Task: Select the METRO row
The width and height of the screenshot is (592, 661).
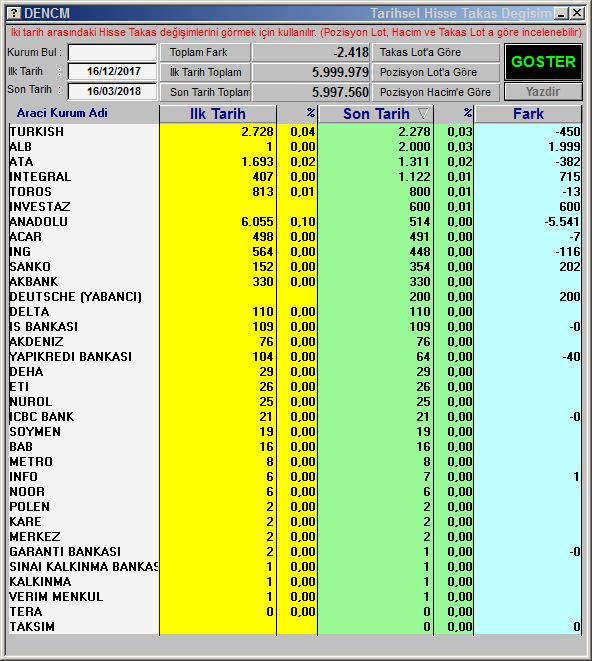Action: pyautogui.click(x=295, y=462)
